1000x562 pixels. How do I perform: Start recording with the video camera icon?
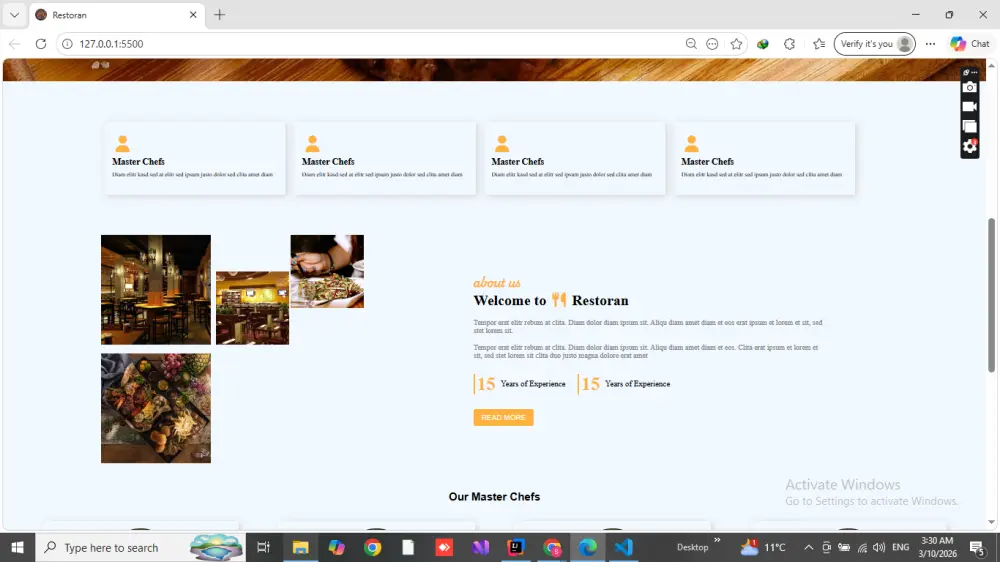click(x=969, y=107)
